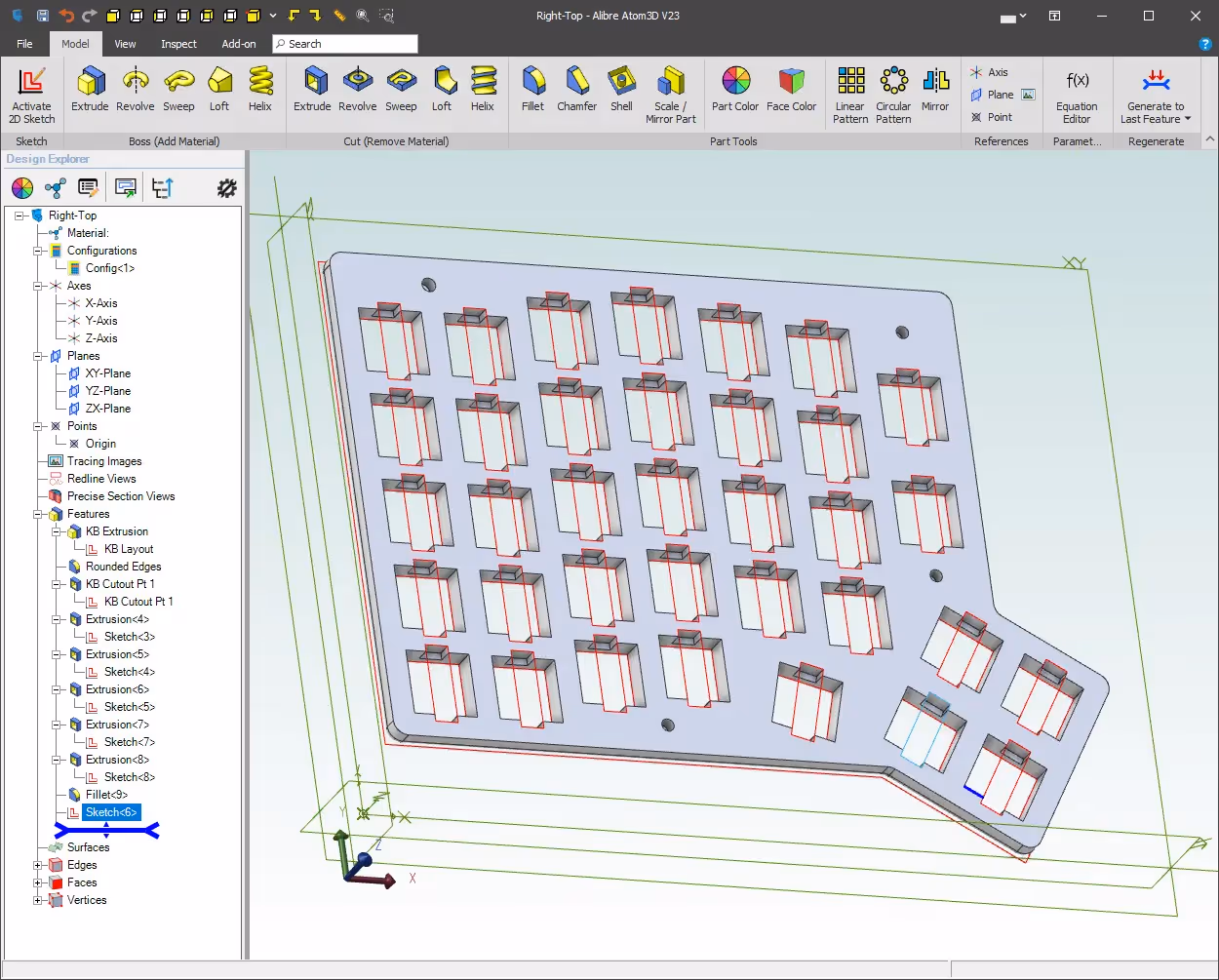
Task: Click the Fillet tool icon
Action: point(532,91)
